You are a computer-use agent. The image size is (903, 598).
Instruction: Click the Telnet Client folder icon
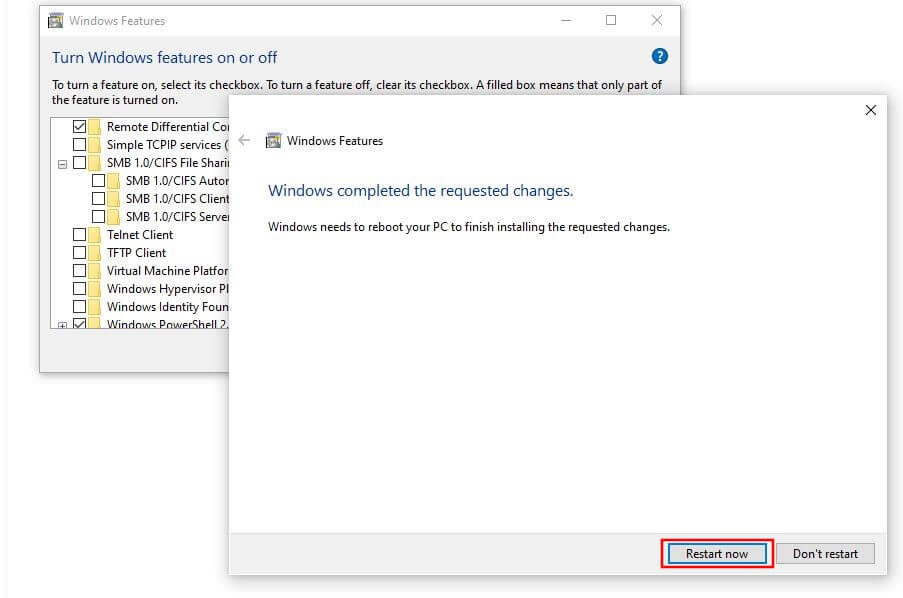point(94,235)
